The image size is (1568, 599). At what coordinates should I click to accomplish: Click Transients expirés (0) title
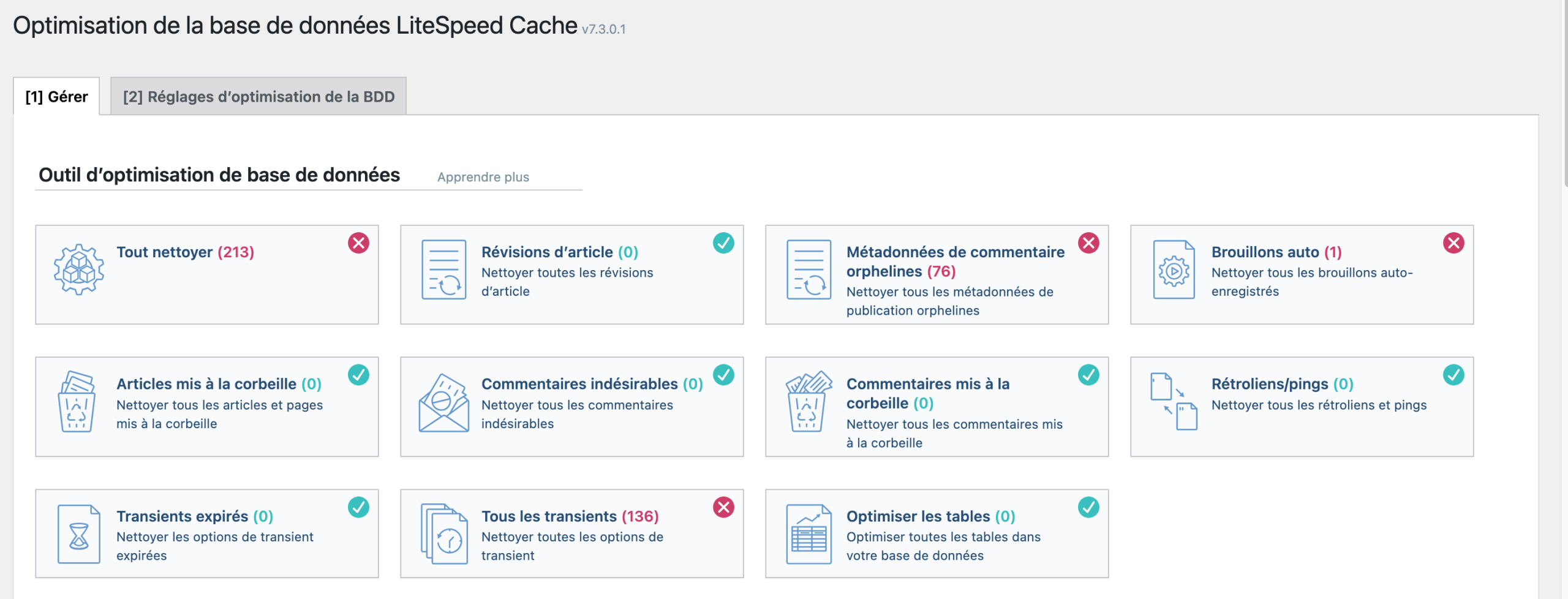pyautogui.click(x=195, y=516)
